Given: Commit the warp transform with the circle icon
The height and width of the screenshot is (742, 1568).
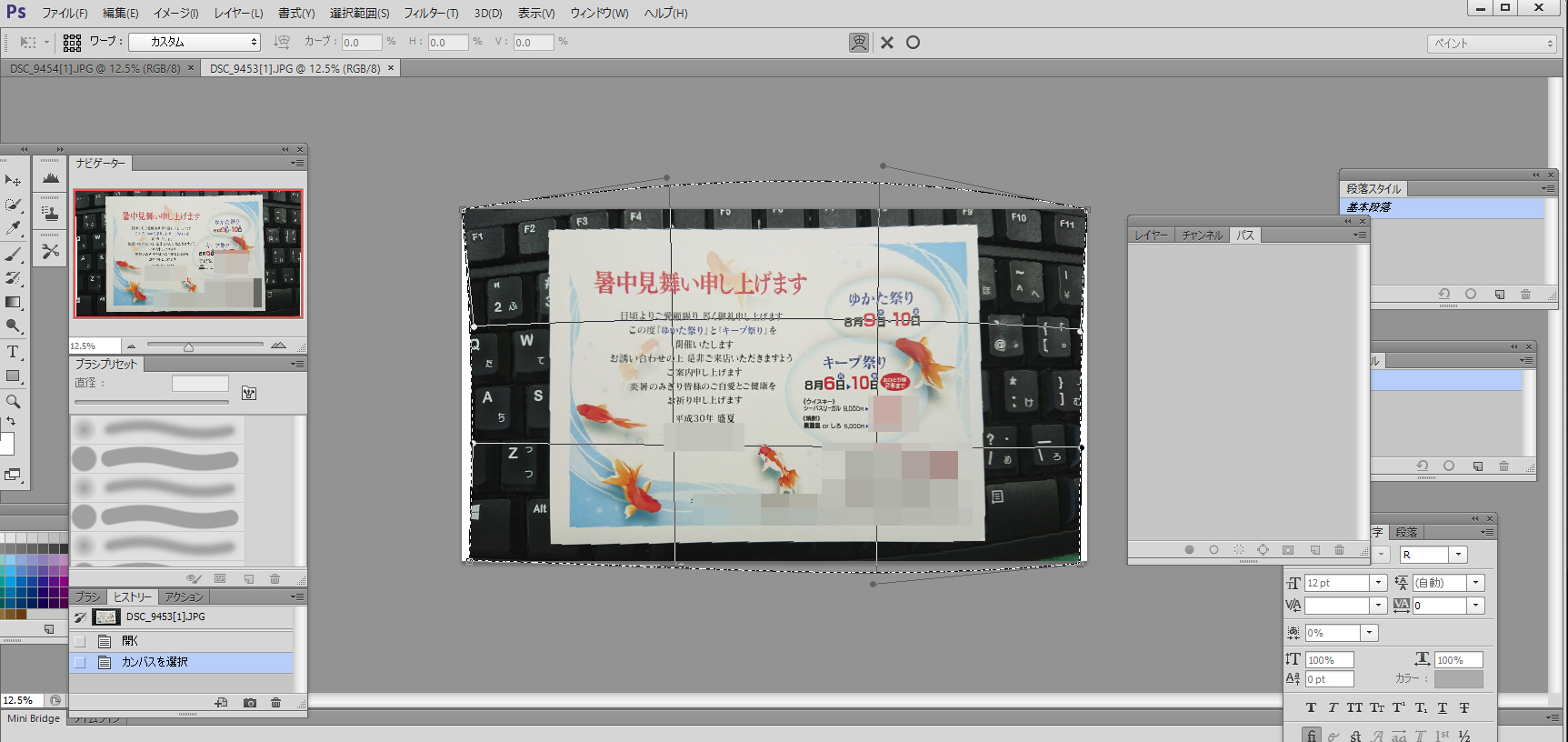Looking at the screenshot, I should tap(913, 43).
